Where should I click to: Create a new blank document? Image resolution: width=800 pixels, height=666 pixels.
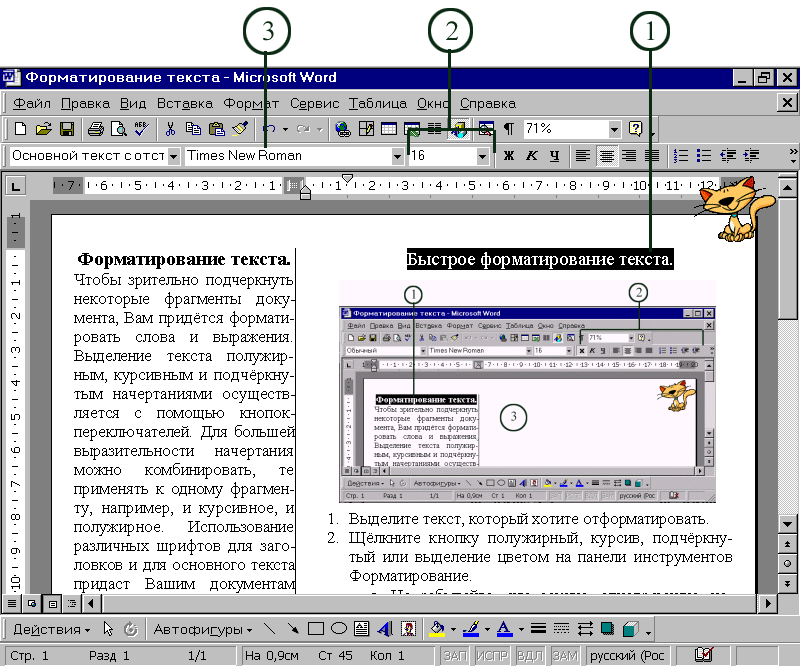[20, 129]
